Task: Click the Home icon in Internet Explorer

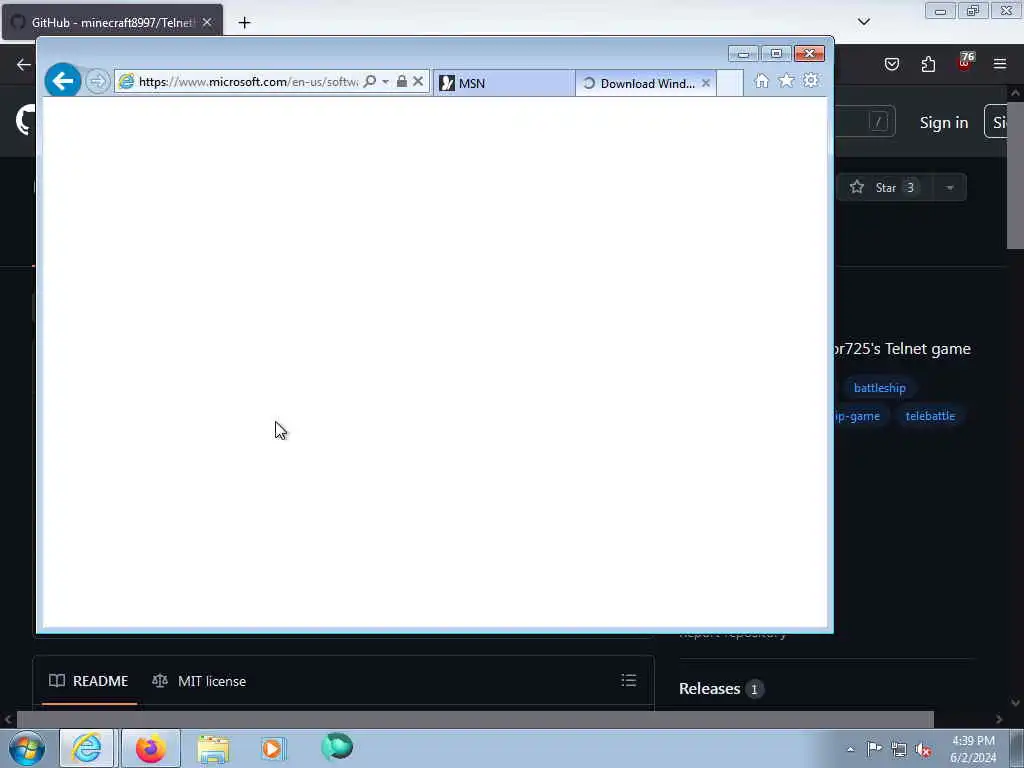Action: (x=761, y=81)
